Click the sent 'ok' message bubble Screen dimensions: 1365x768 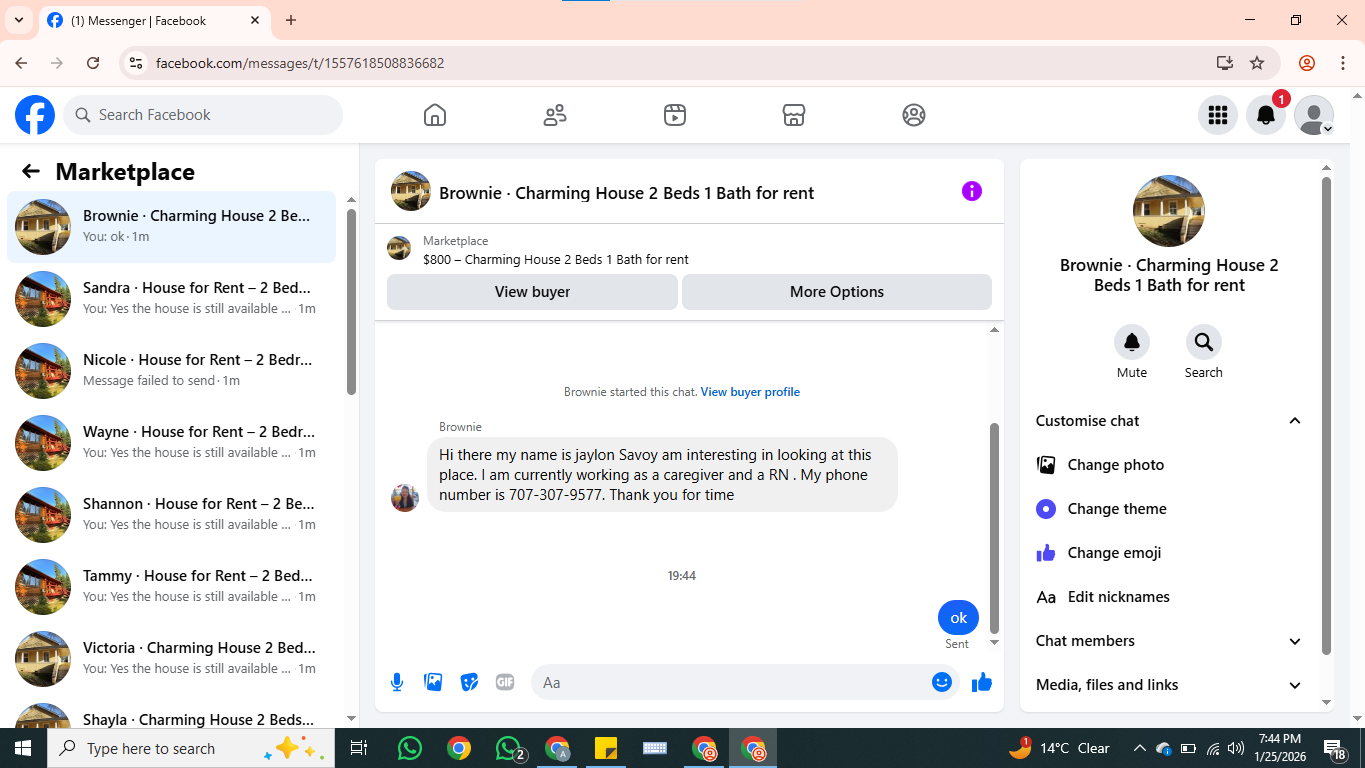[x=958, y=618]
